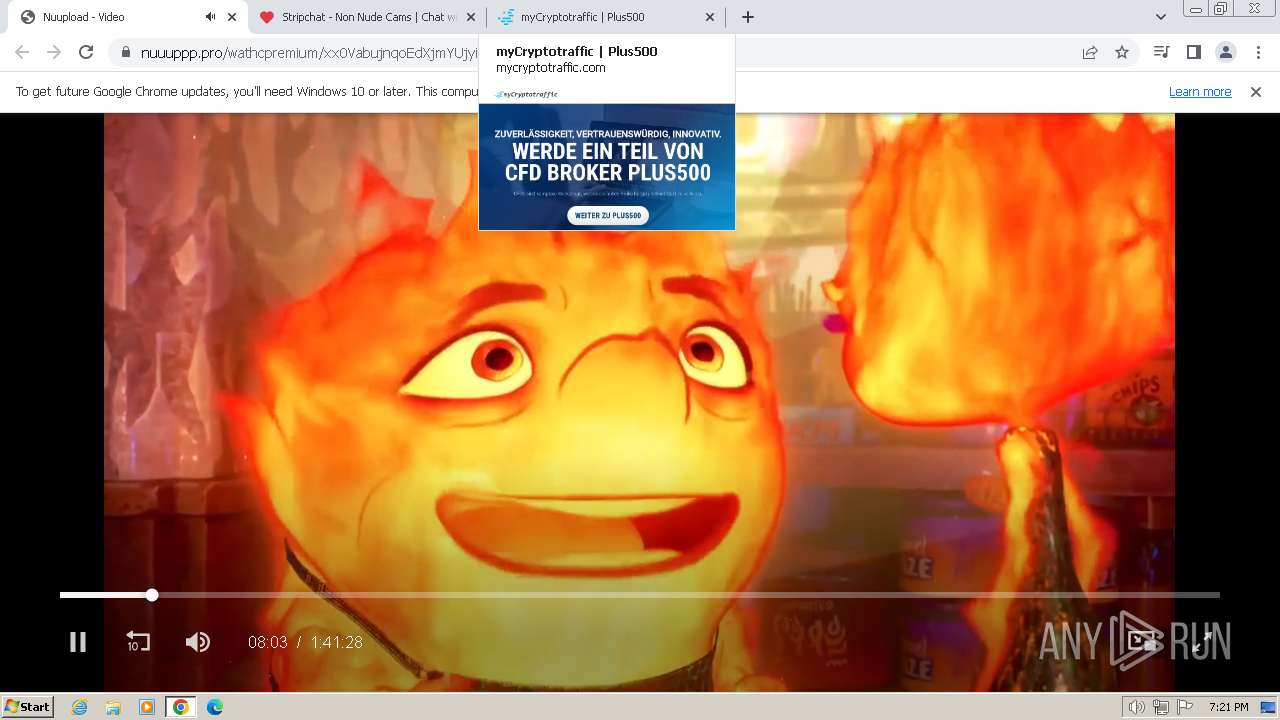Open a new browser tab
Viewport: 1280px width, 720px height.
coord(748,17)
